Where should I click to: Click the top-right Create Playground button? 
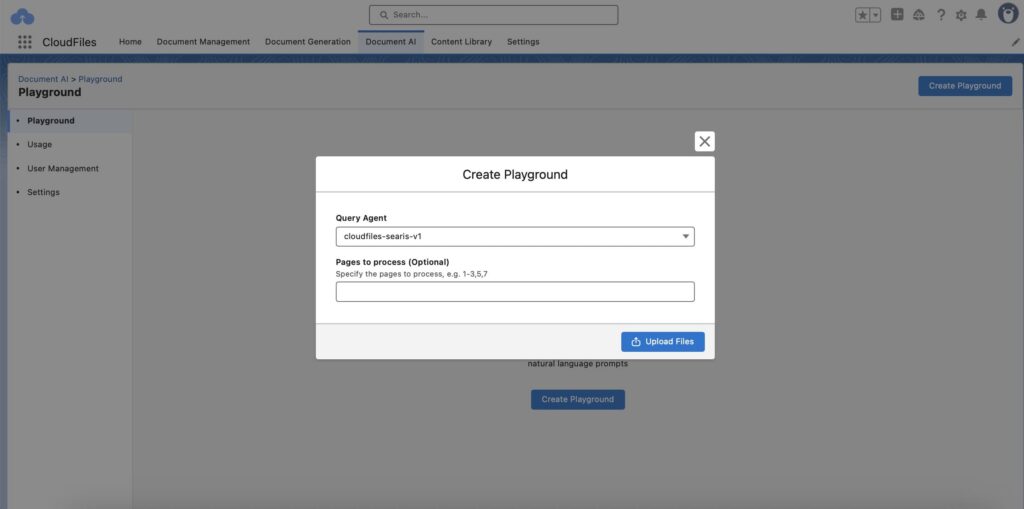(965, 86)
